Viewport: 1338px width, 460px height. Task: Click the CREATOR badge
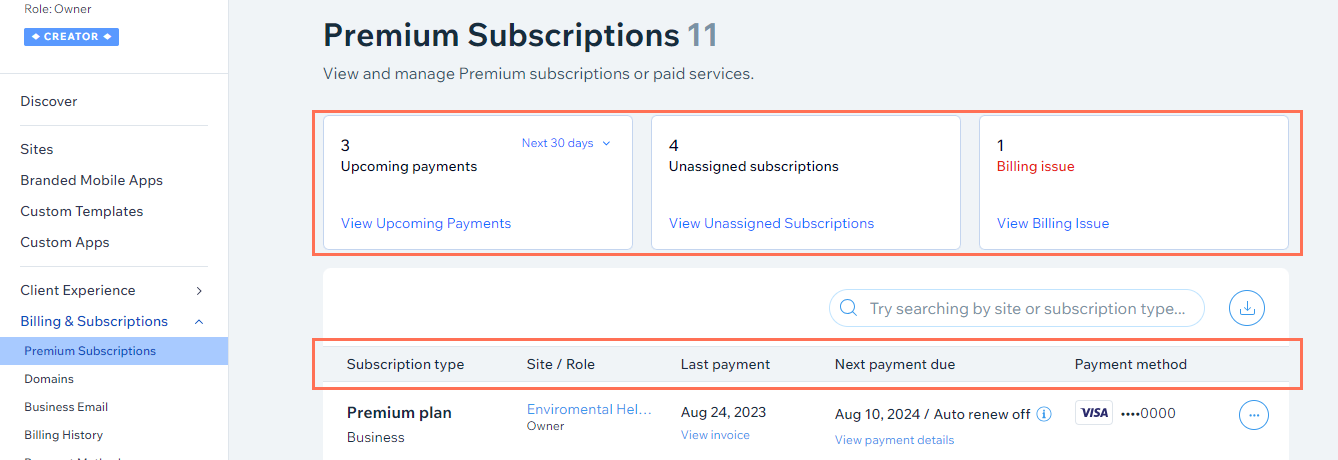(71, 37)
